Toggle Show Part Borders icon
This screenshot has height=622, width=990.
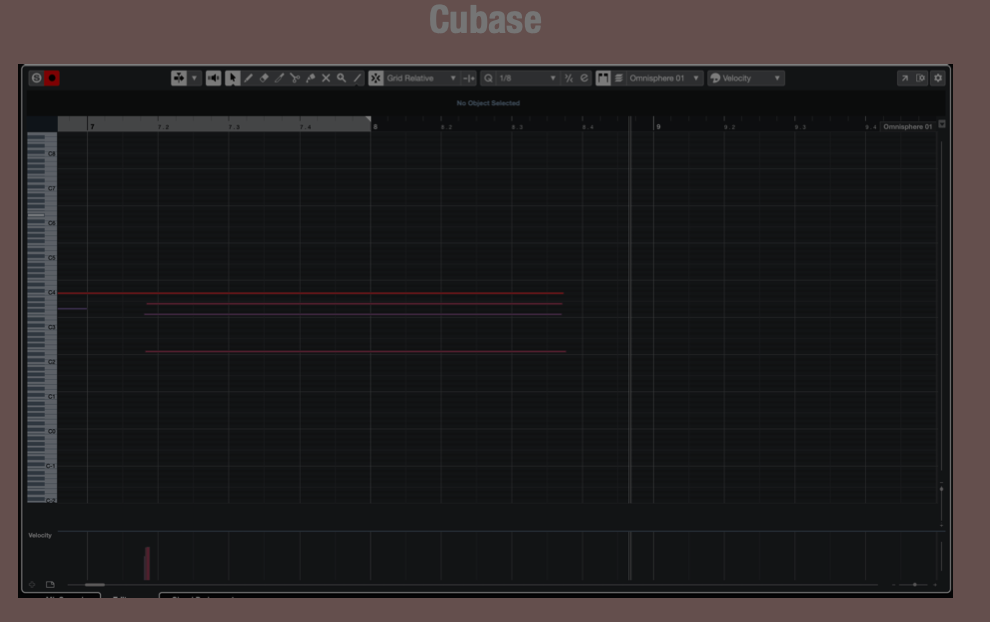[x=603, y=78]
